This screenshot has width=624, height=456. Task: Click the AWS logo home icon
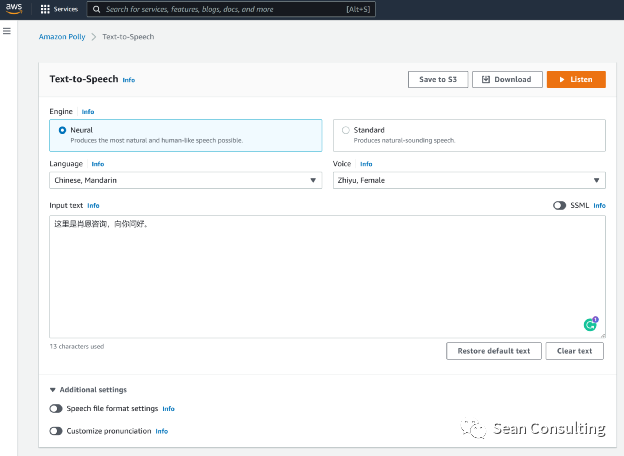(14, 9)
